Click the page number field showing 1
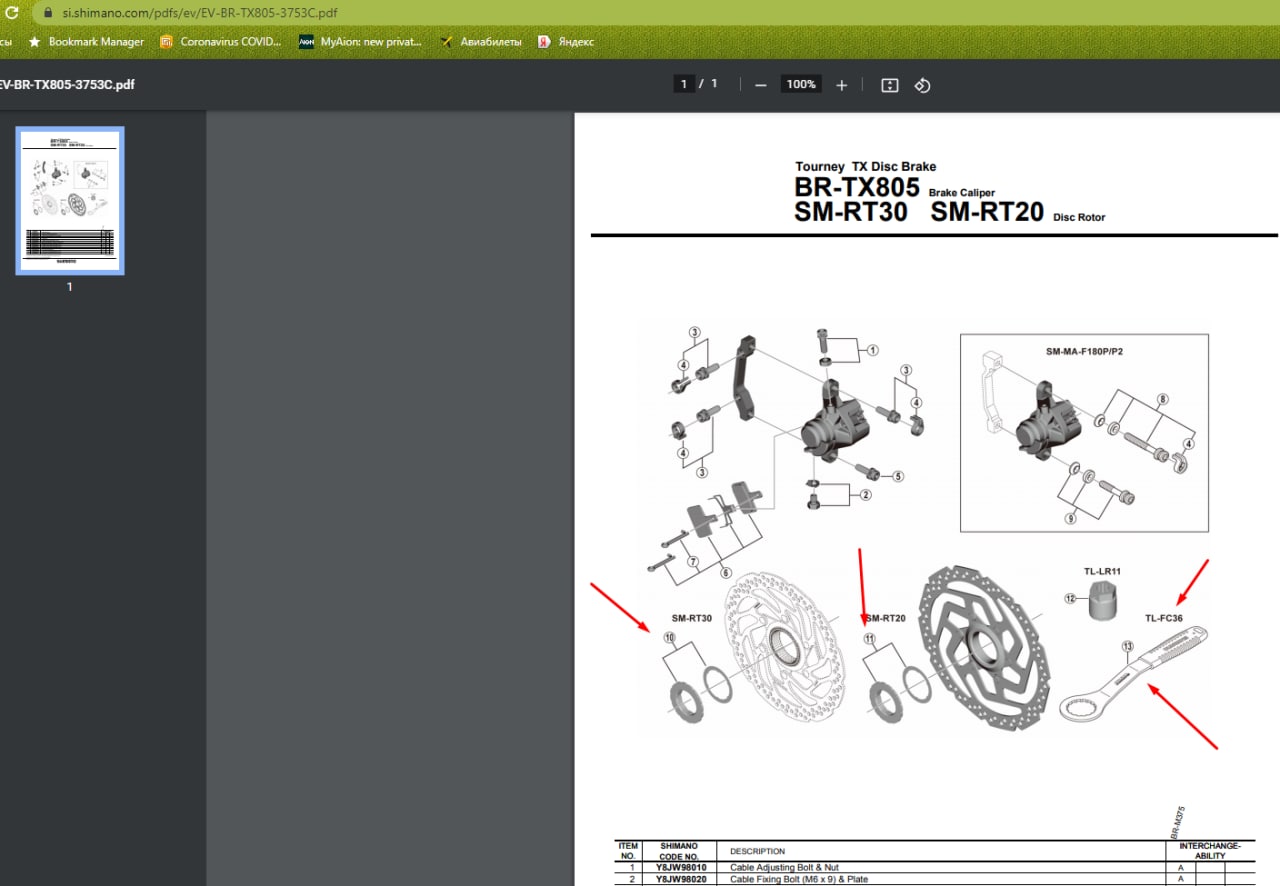 (684, 84)
